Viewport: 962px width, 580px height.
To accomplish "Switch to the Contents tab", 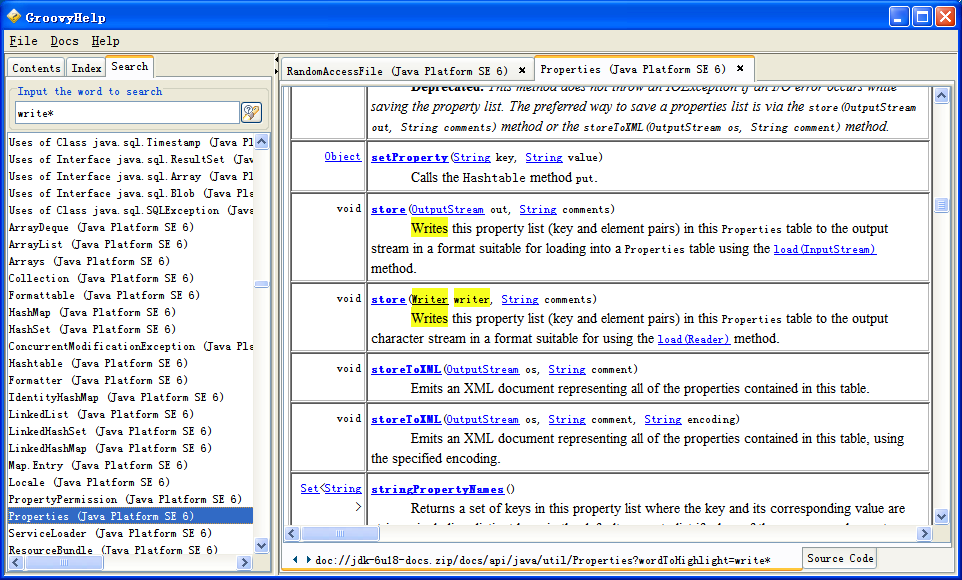I will (x=36, y=68).
